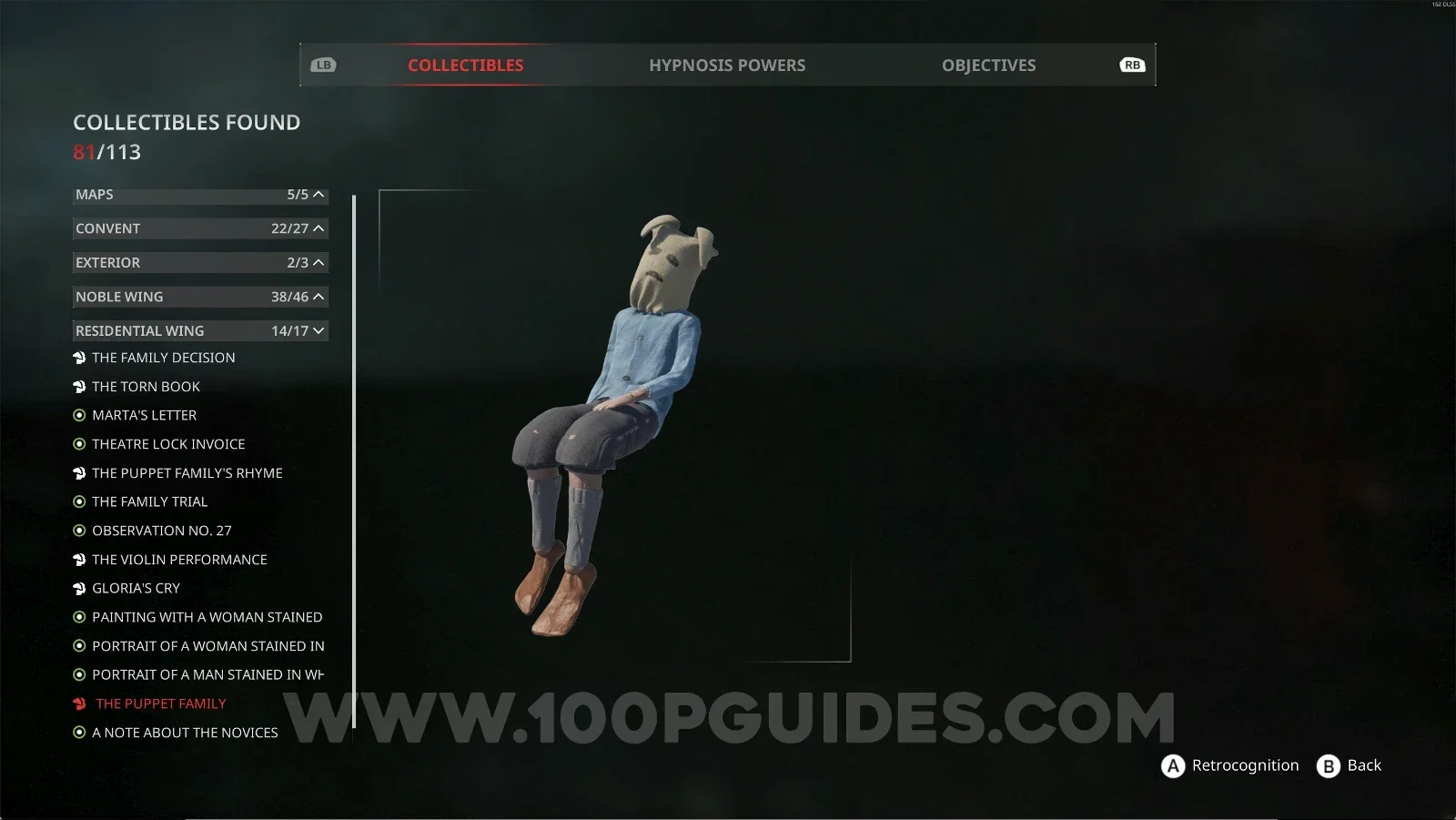Viewport: 1456px width, 820px height.
Task: Click circle icon beside Painting With a Woman Stained
Action: (79, 617)
